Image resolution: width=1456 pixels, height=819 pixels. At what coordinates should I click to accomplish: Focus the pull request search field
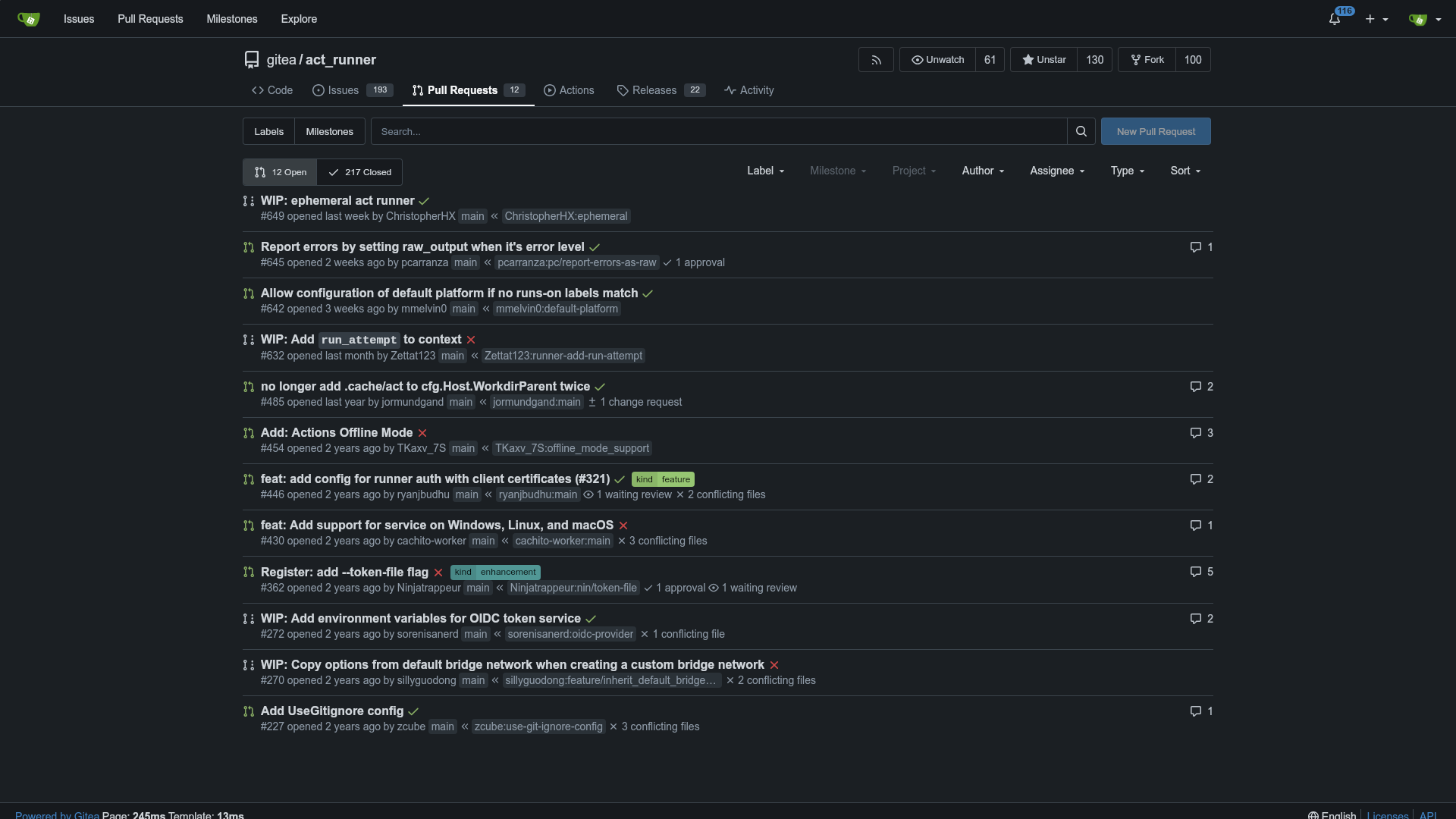pos(719,131)
